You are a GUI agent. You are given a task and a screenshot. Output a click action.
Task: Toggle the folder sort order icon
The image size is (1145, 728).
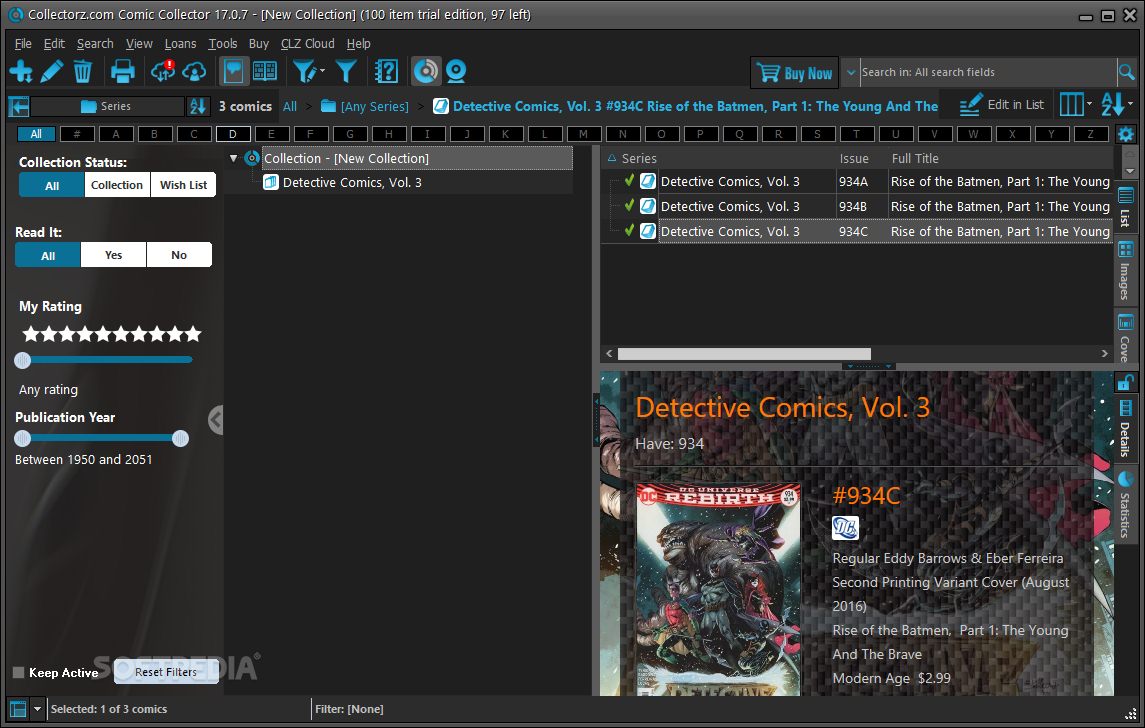198,107
